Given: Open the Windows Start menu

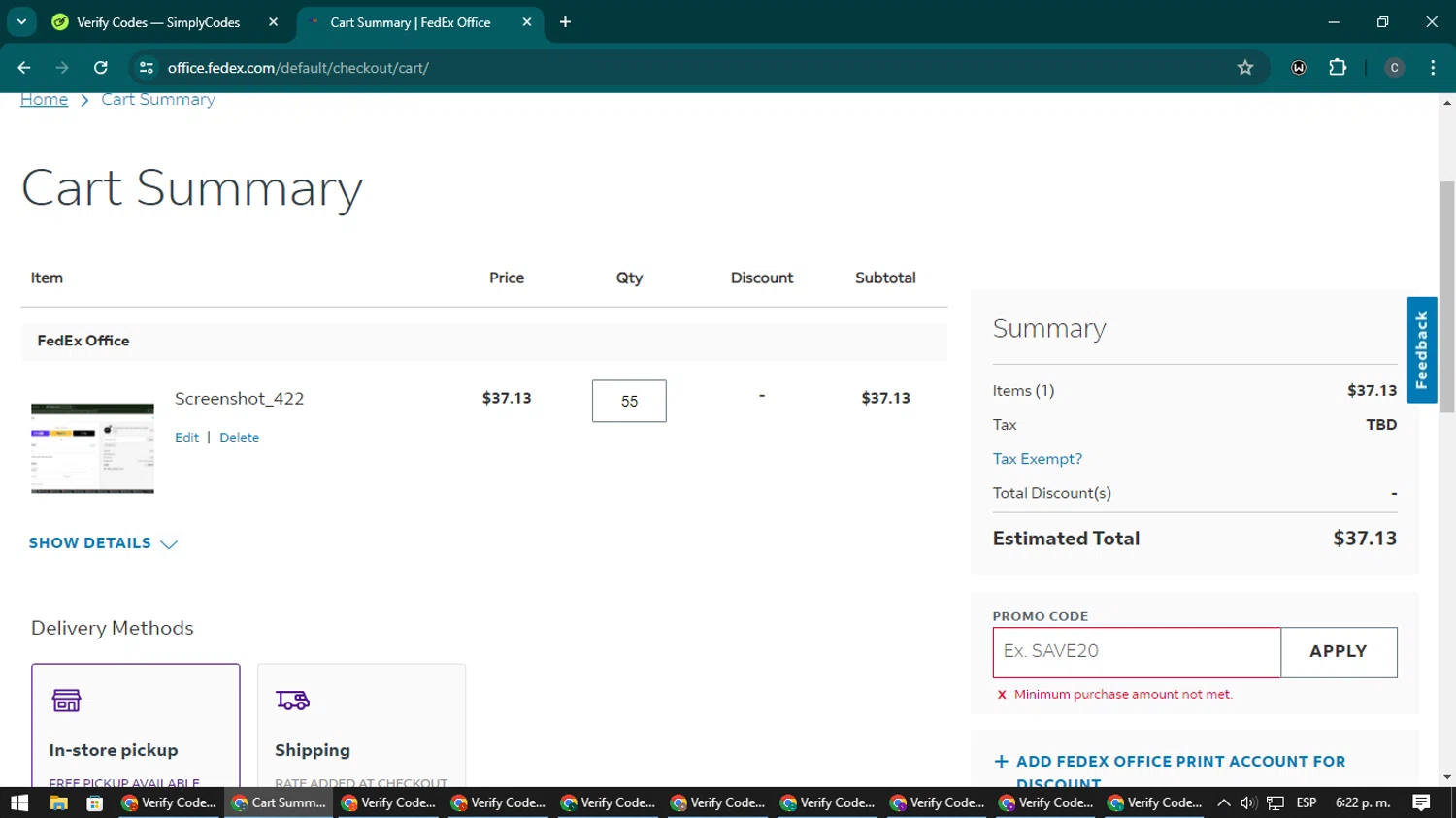Looking at the screenshot, I should click(19, 802).
